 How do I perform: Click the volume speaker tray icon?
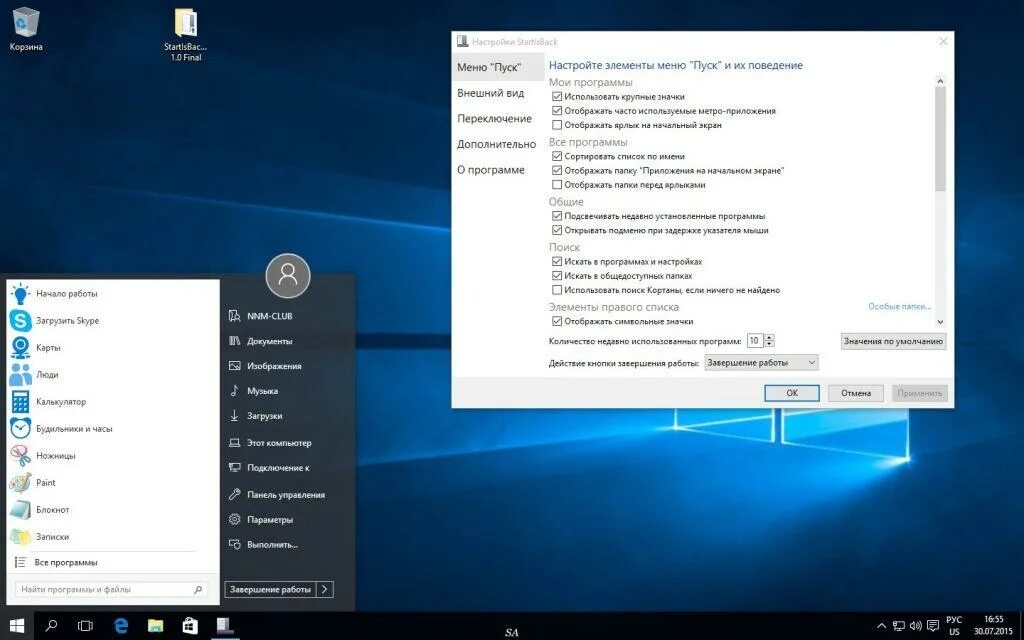pos(915,626)
